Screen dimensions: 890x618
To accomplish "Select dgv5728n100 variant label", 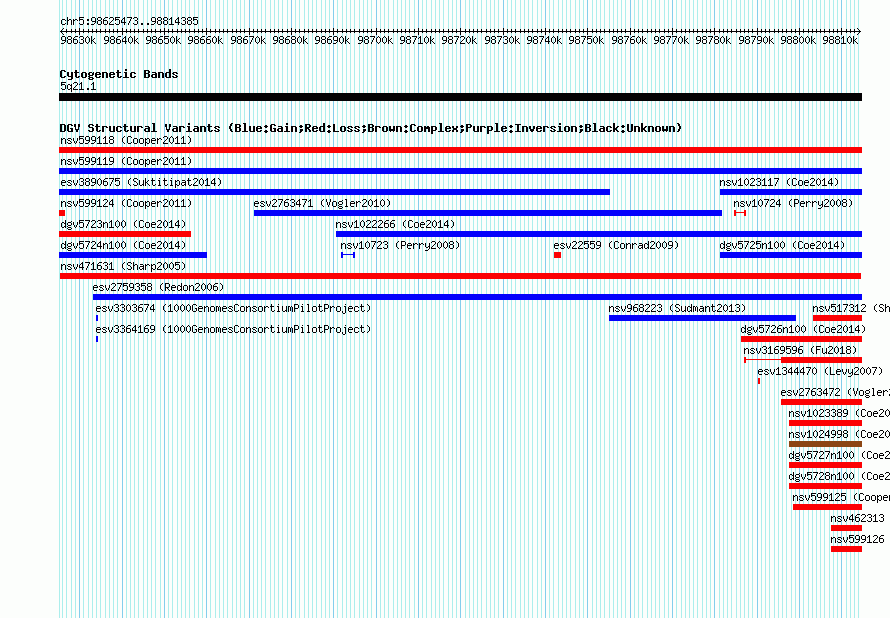I will pyautogui.click(x=839, y=476).
